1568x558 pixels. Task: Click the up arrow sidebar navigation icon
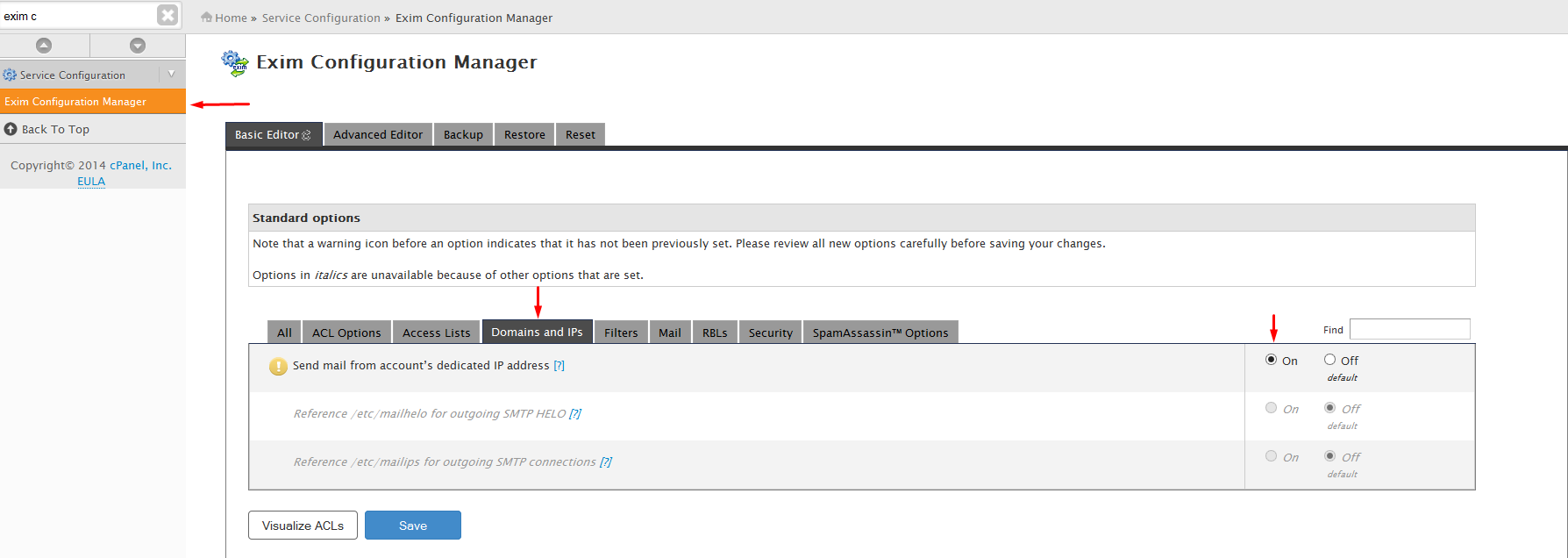(44, 46)
